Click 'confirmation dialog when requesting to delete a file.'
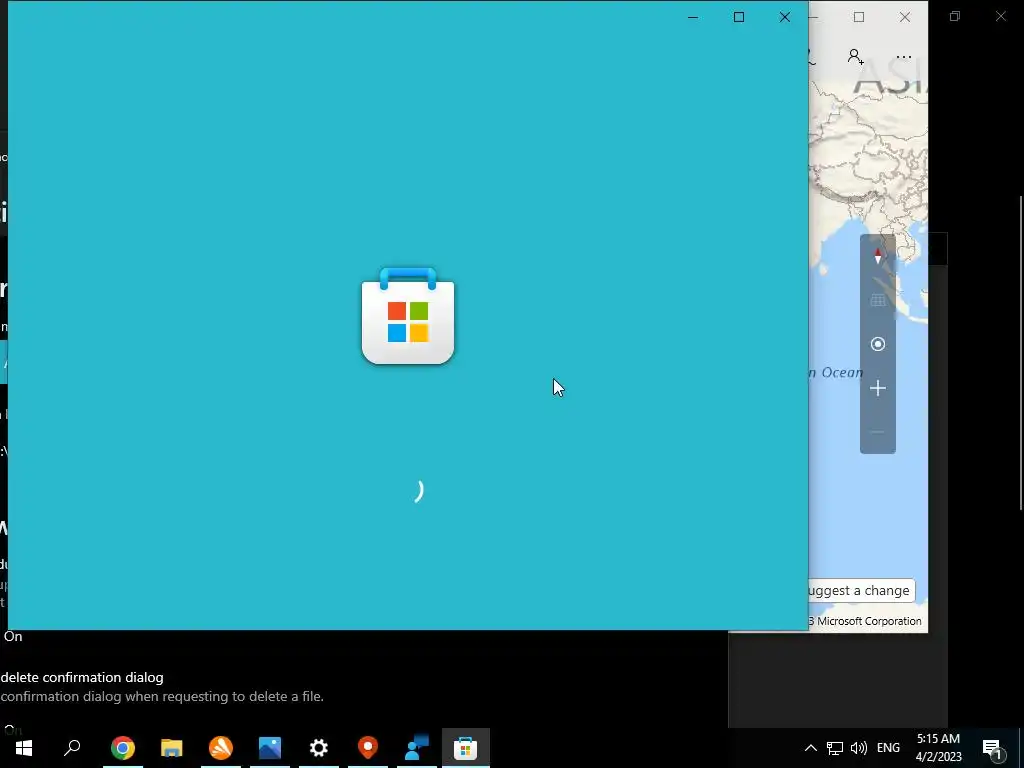Screen dimensions: 1024x768 click(162, 696)
